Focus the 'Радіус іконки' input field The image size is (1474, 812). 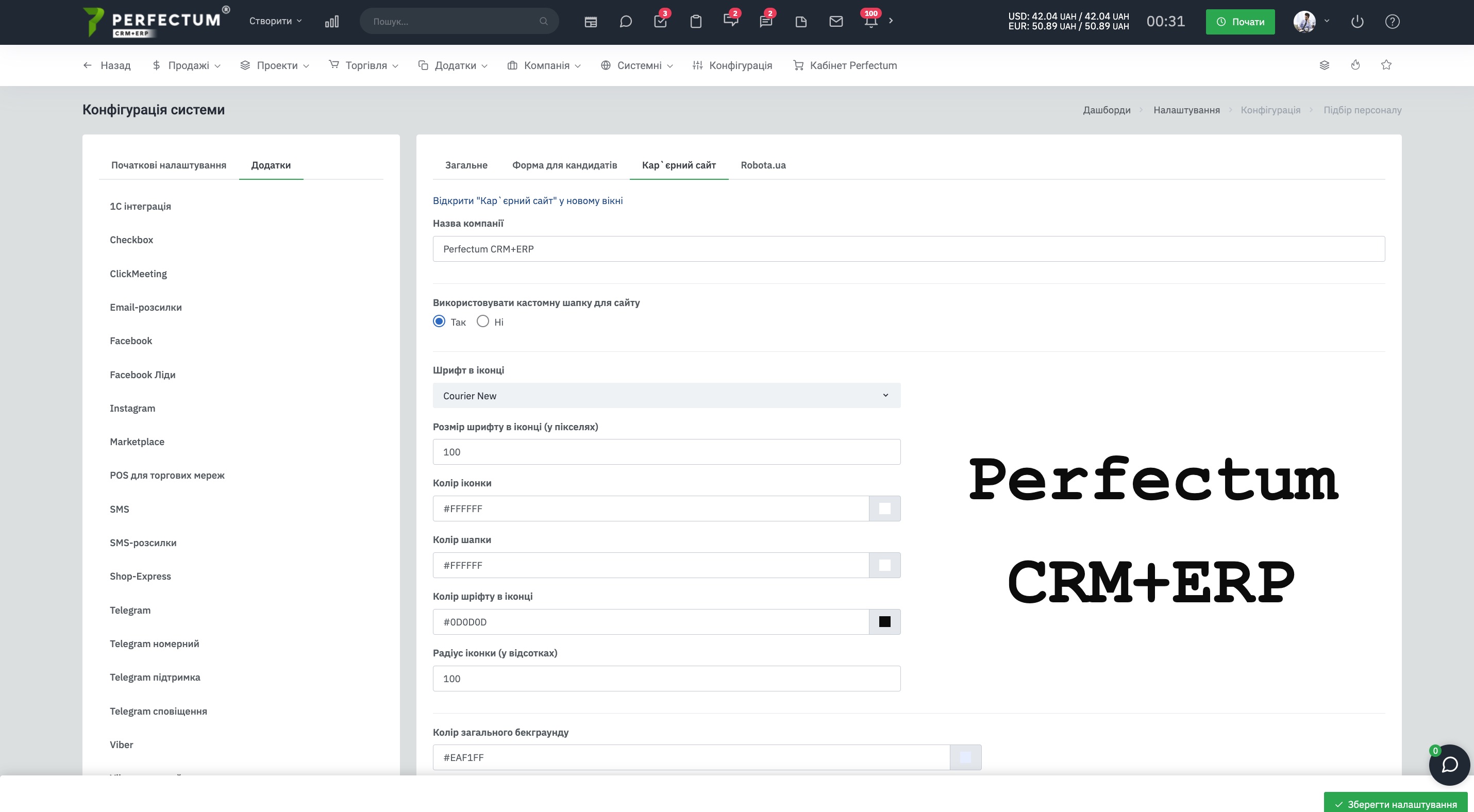(666, 678)
